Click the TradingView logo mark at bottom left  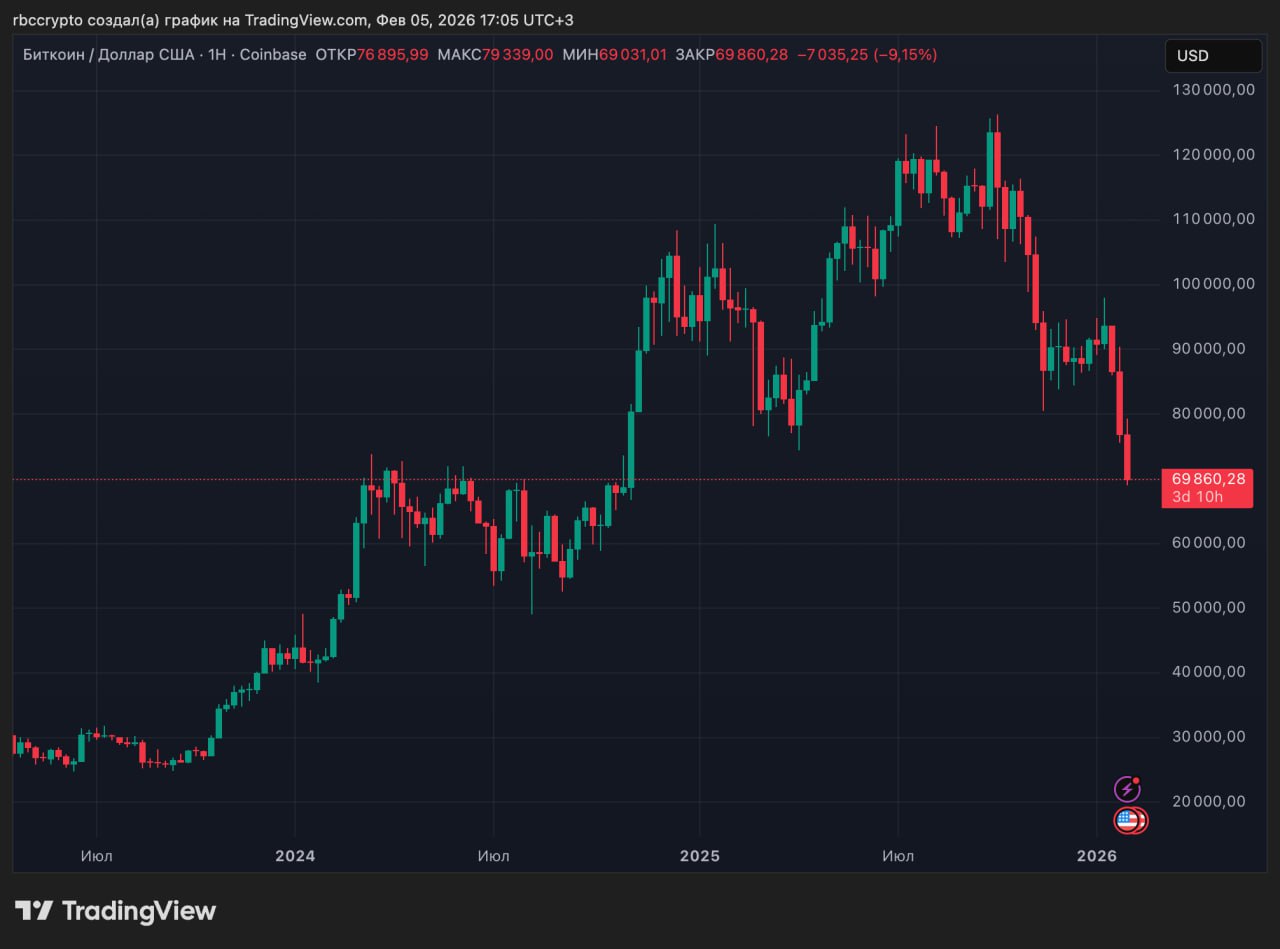(33, 911)
